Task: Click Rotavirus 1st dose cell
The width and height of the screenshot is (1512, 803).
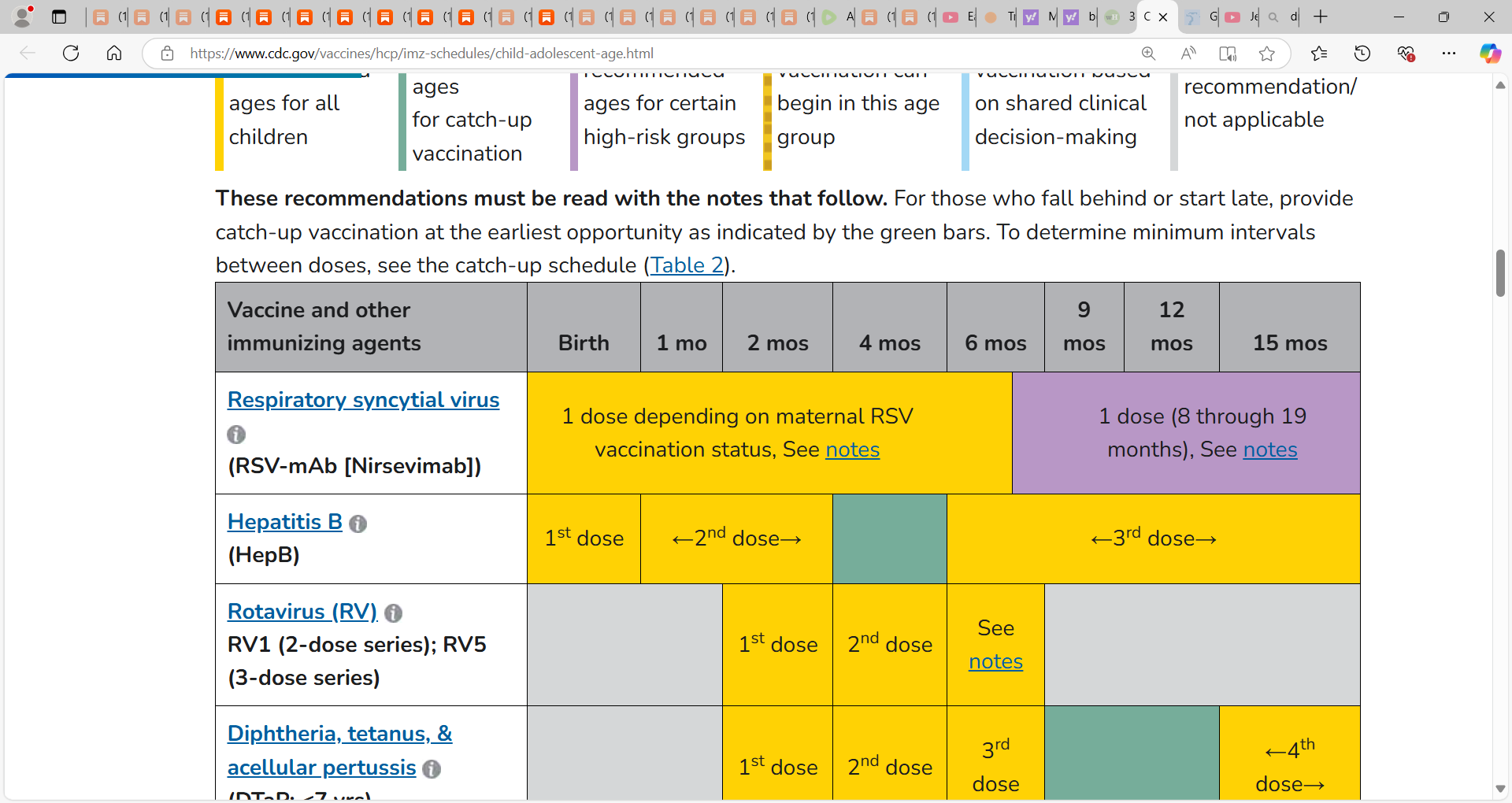Action: (x=778, y=645)
